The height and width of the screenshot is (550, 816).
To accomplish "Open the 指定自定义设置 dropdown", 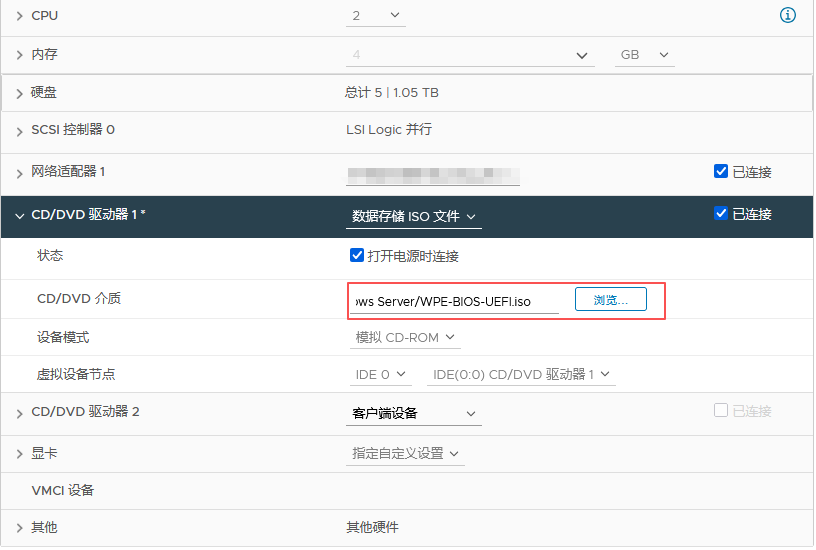I will 405,454.
